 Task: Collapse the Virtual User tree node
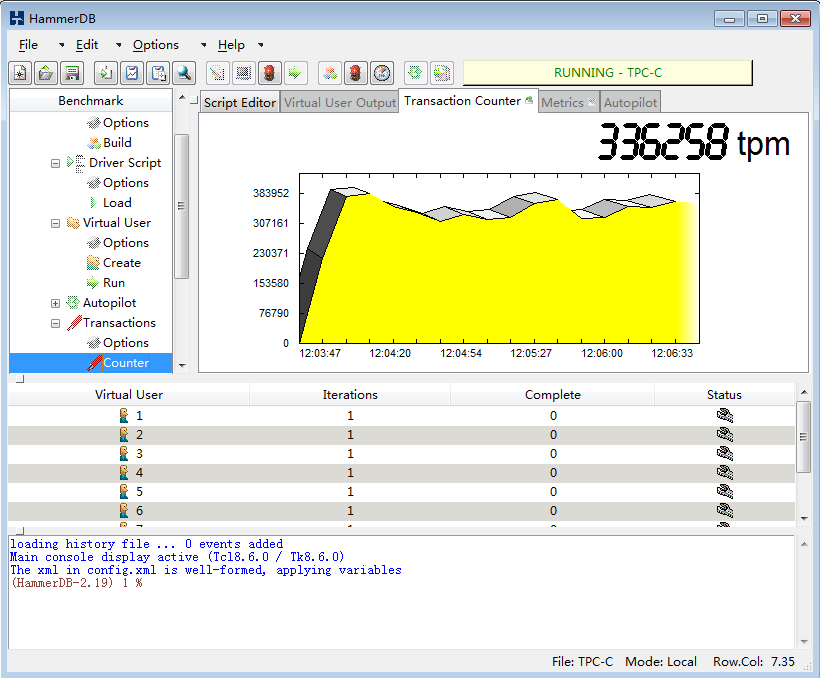(55, 223)
